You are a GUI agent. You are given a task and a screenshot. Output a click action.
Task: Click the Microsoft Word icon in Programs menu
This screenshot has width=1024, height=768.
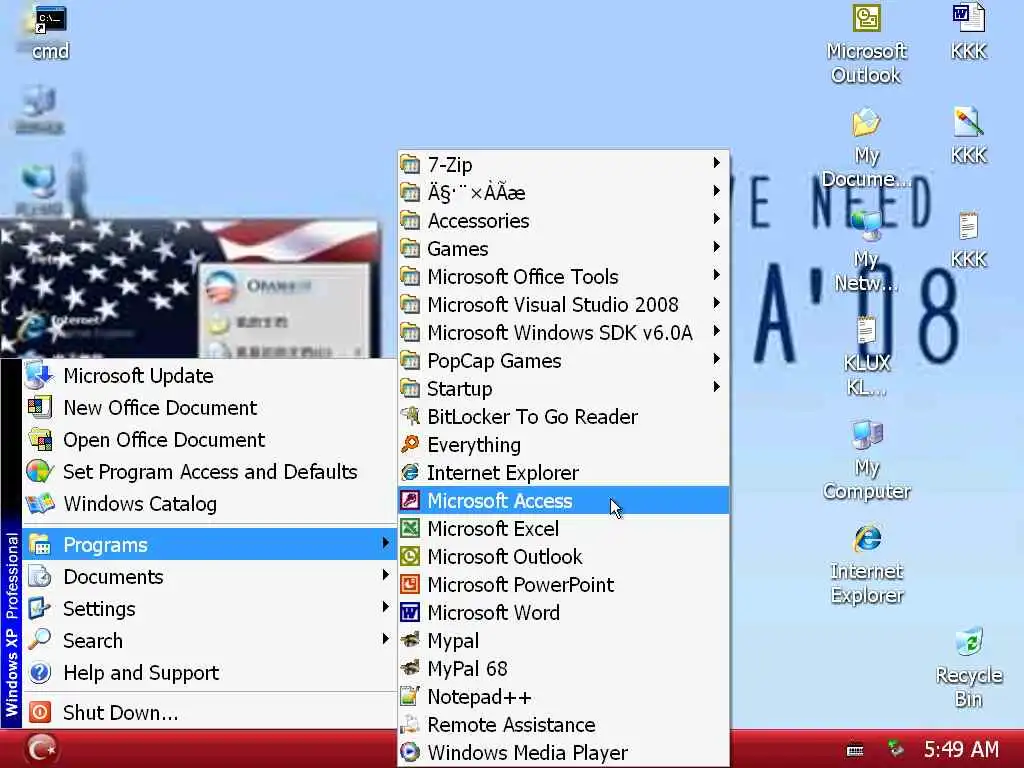pyautogui.click(x=410, y=613)
